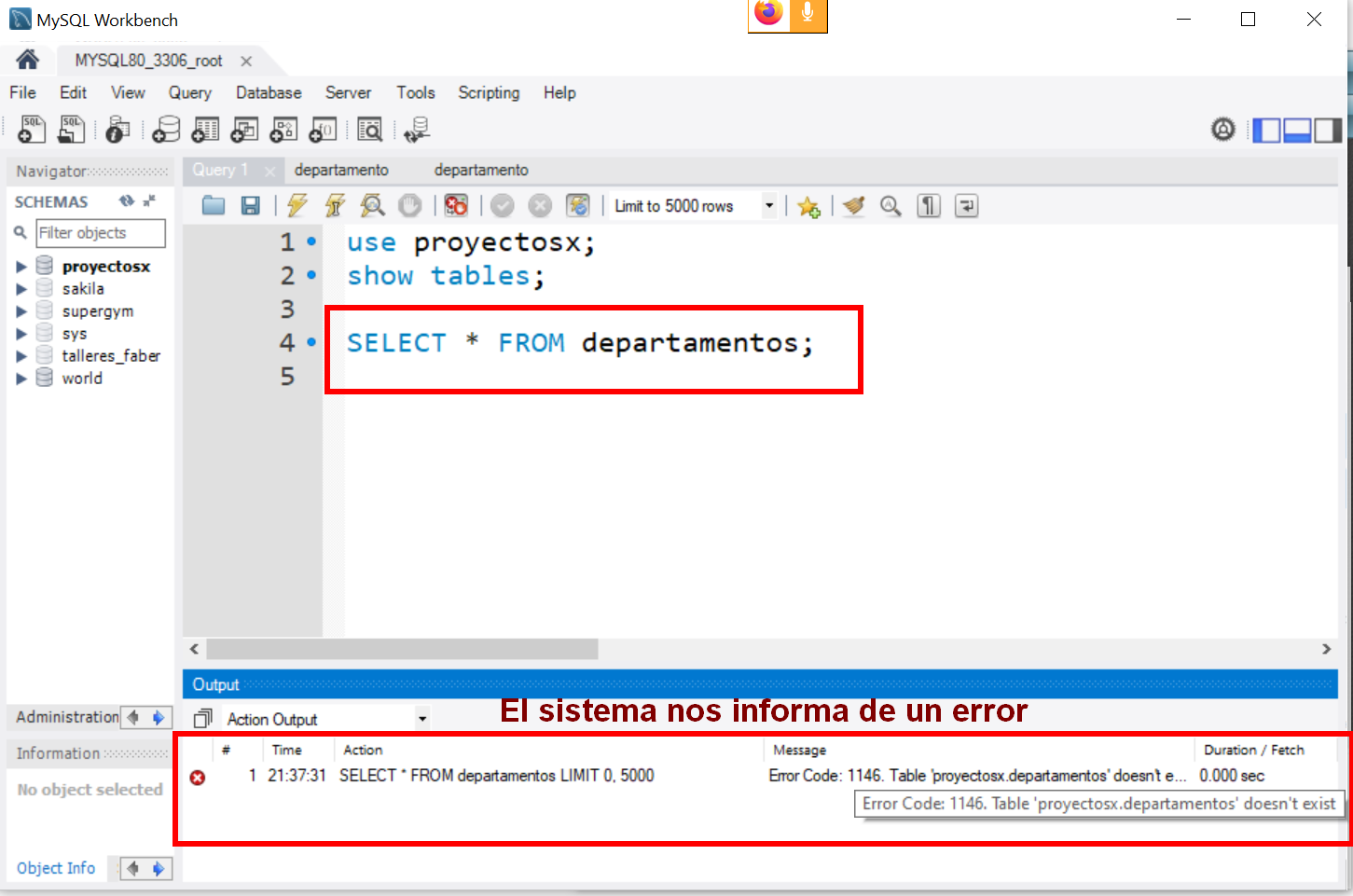This screenshot has height=896, width=1353.
Task: Open the Workbench preferences gear icon
Action: pyautogui.click(x=1223, y=130)
